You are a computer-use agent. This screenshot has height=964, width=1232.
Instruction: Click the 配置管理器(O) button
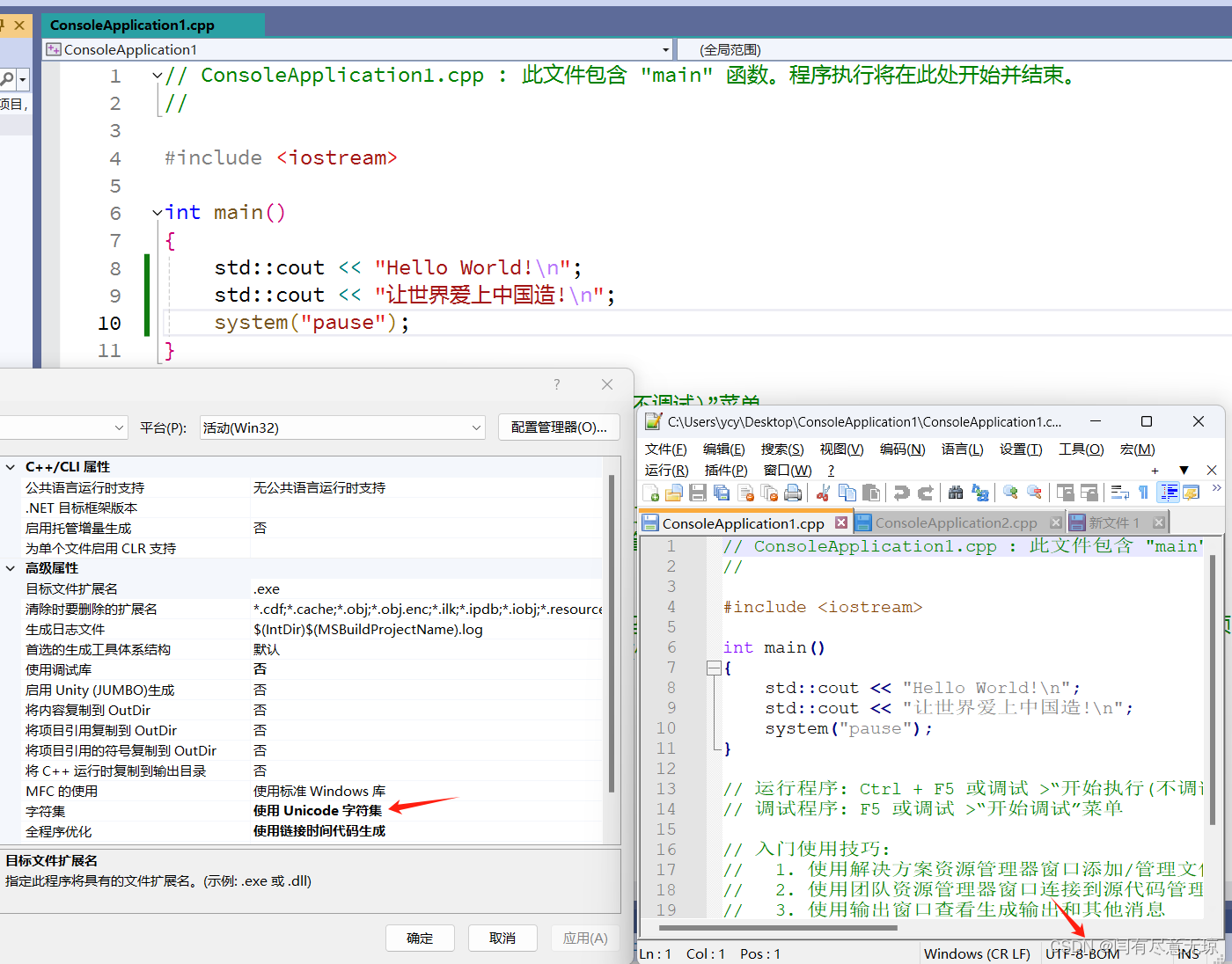point(558,427)
